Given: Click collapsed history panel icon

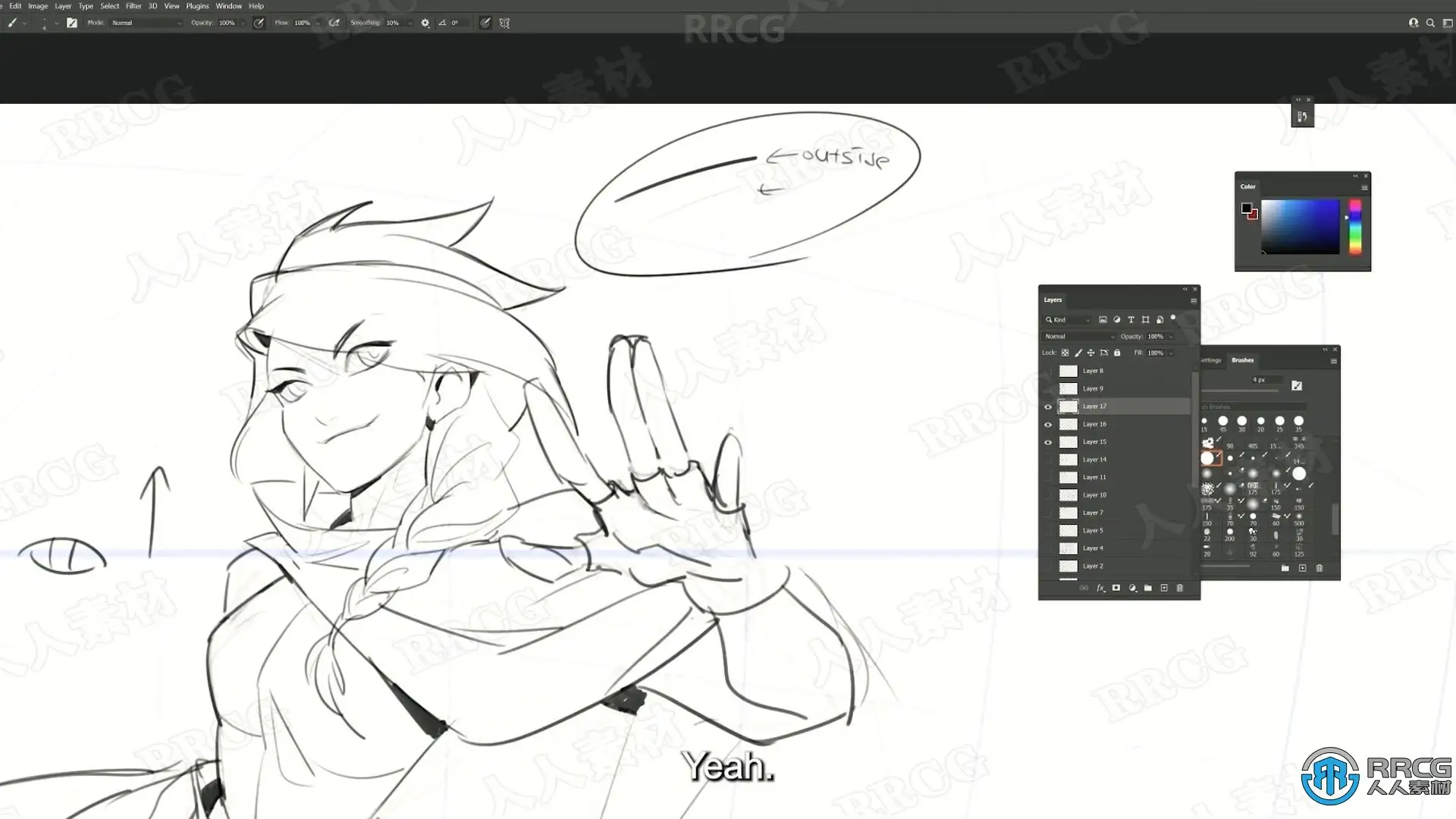Looking at the screenshot, I should click(x=1302, y=117).
